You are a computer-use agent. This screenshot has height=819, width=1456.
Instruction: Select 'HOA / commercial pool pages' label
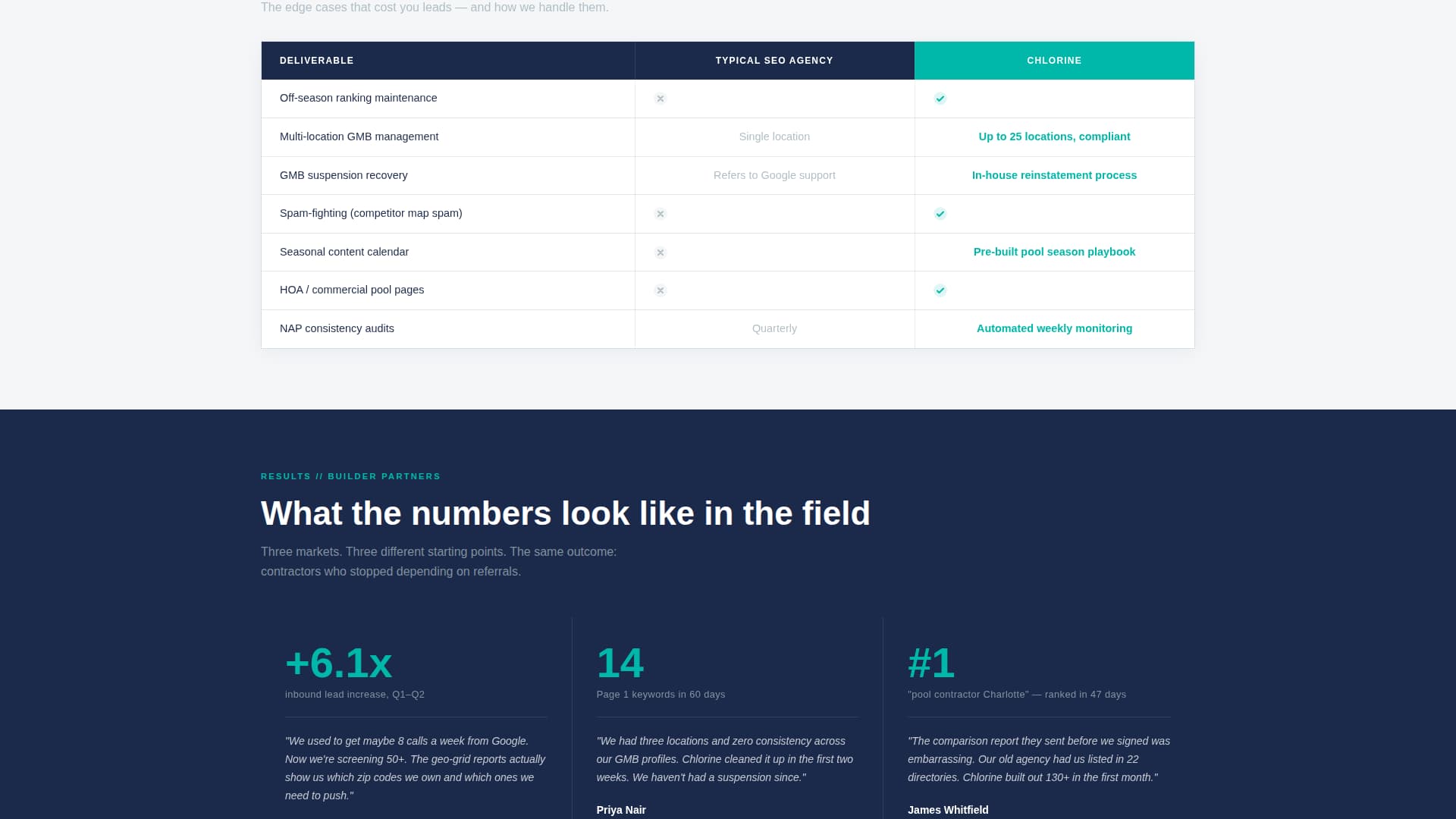tap(352, 290)
